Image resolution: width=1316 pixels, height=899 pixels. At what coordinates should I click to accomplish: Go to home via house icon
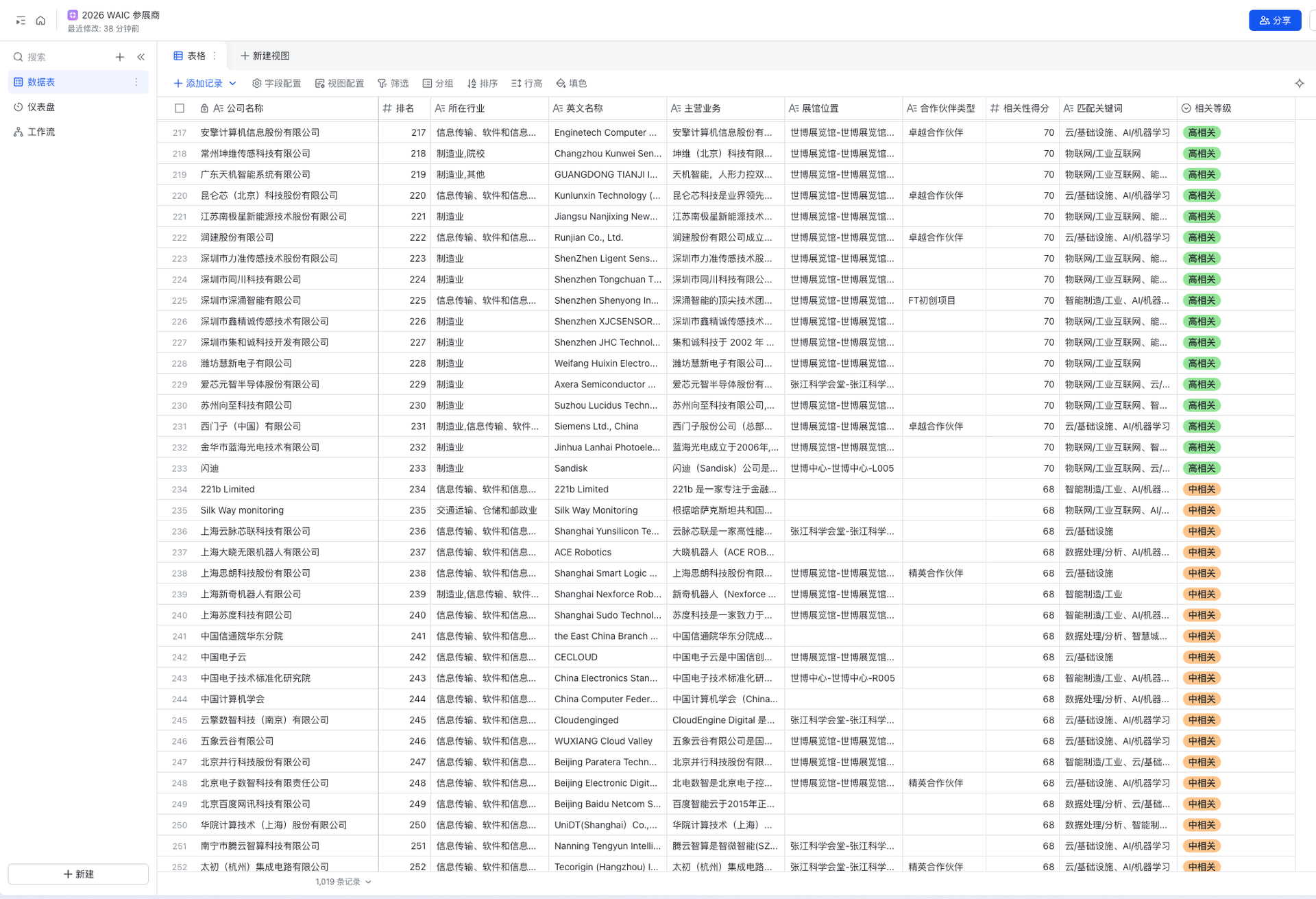pos(41,21)
